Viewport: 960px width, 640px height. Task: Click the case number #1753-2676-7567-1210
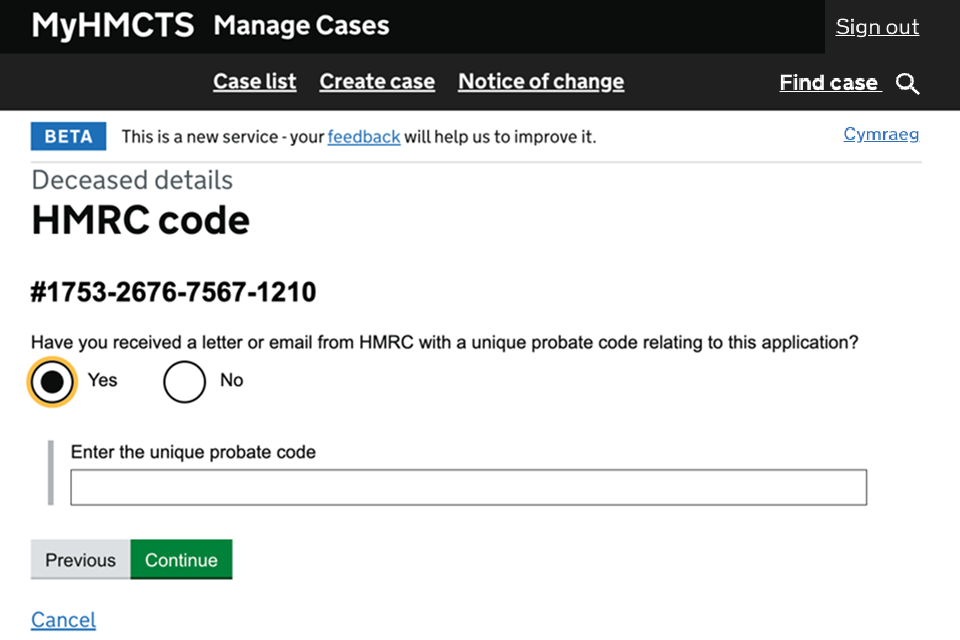click(x=173, y=292)
